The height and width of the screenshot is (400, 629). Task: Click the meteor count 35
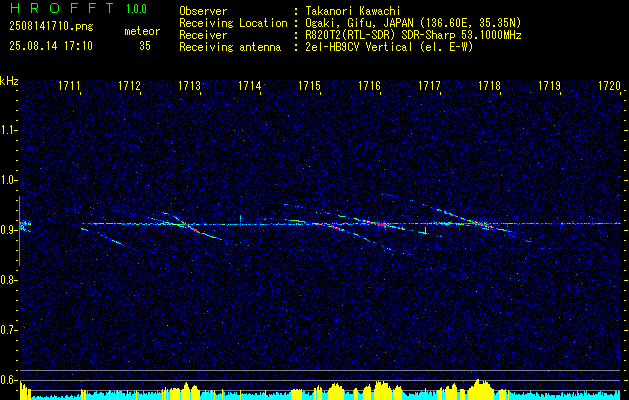[145, 46]
